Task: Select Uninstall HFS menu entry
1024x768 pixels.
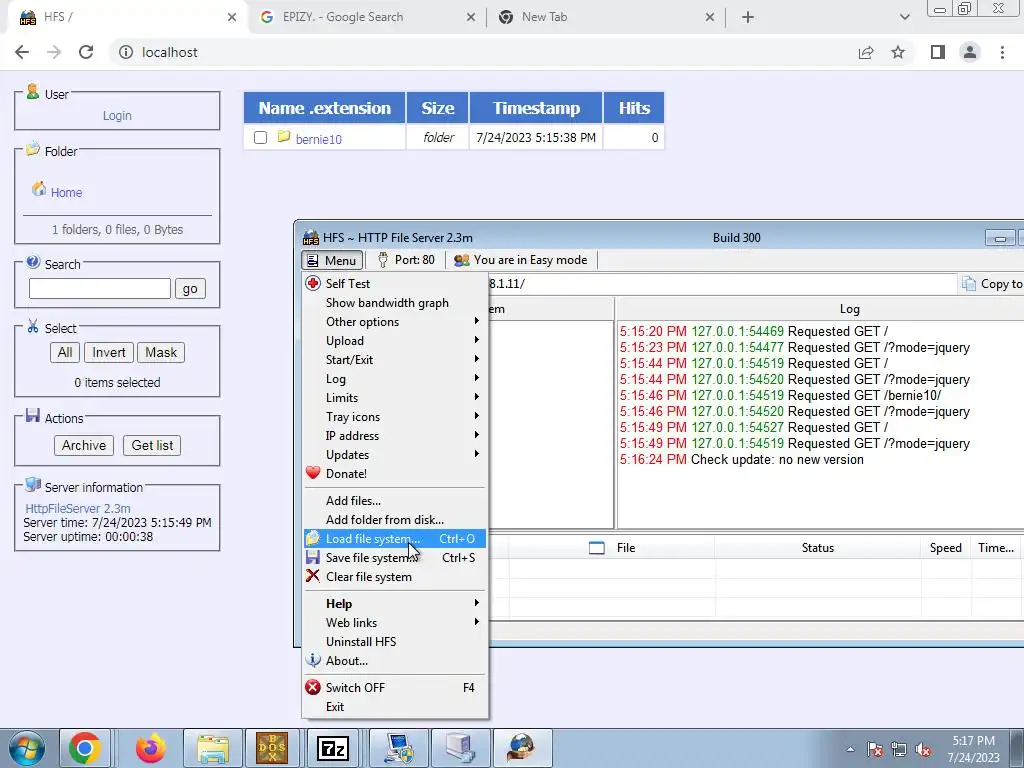Action: click(394, 641)
